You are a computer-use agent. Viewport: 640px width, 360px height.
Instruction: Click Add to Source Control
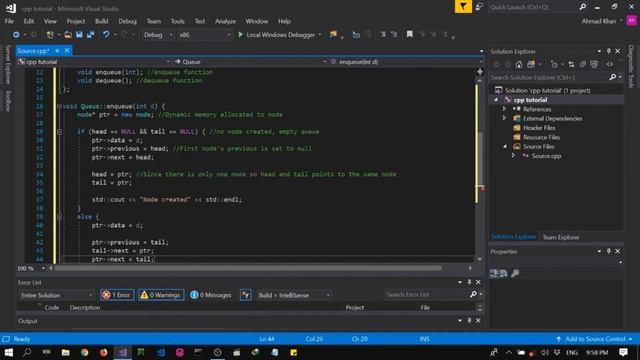595,339
